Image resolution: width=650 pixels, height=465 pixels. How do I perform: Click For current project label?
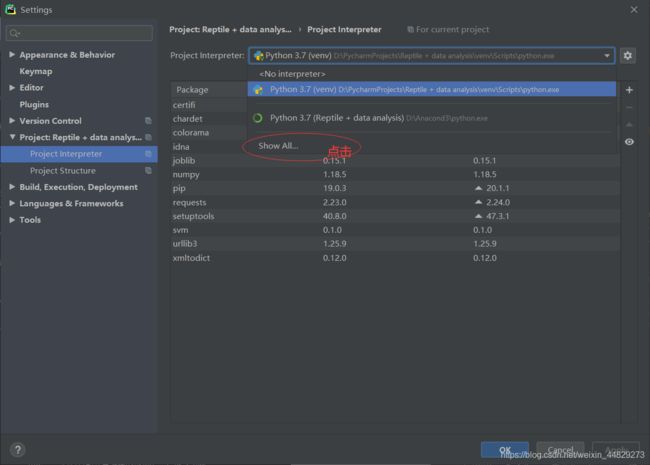pos(452,29)
